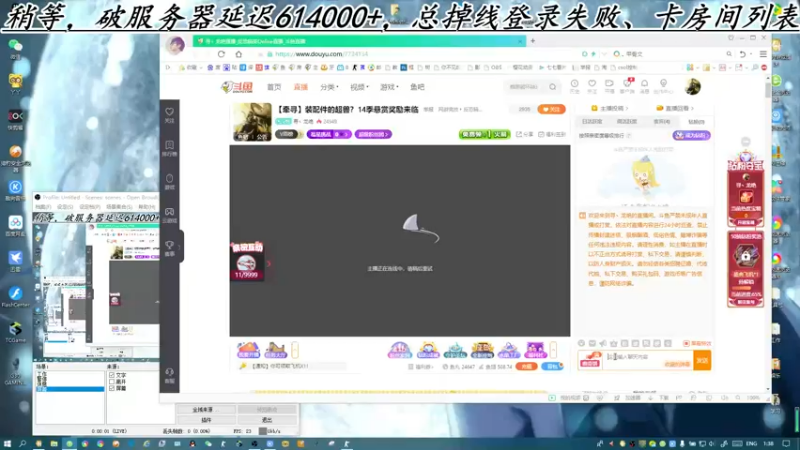Expand the red arrow beside the 11/9999 widget
Viewport: 800px width, 450px height.
pos(269,264)
